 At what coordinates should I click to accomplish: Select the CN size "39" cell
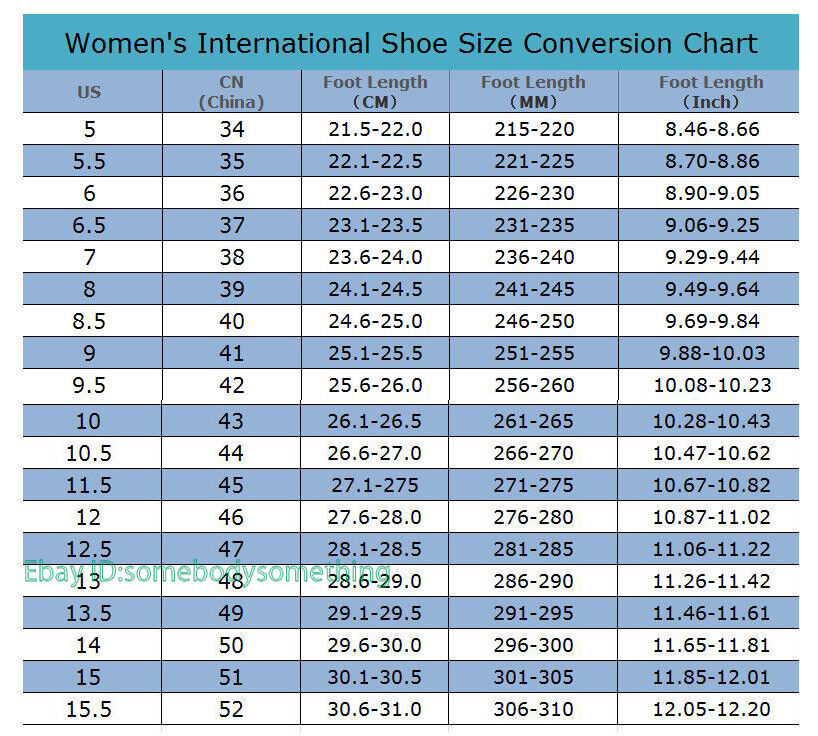(x=232, y=289)
